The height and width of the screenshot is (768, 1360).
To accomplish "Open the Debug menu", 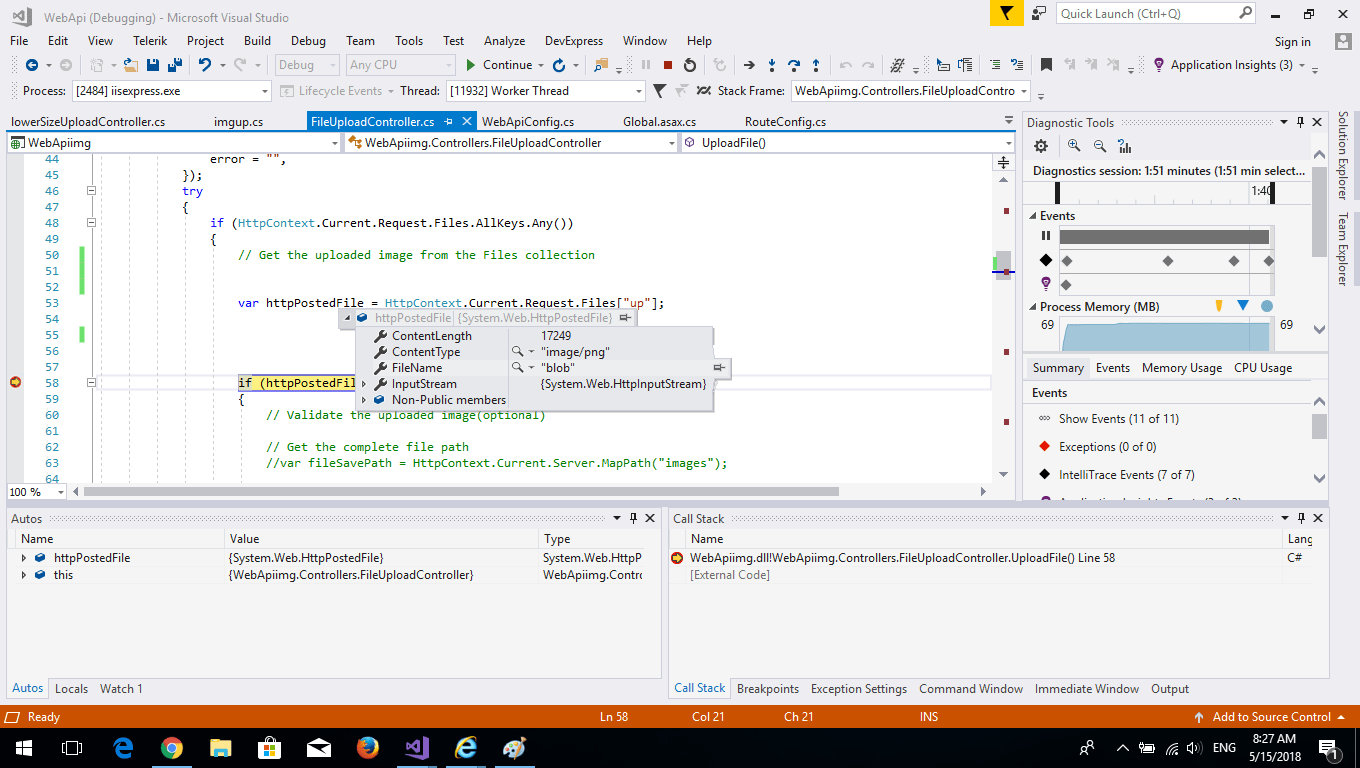I will click(x=308, y=41).
